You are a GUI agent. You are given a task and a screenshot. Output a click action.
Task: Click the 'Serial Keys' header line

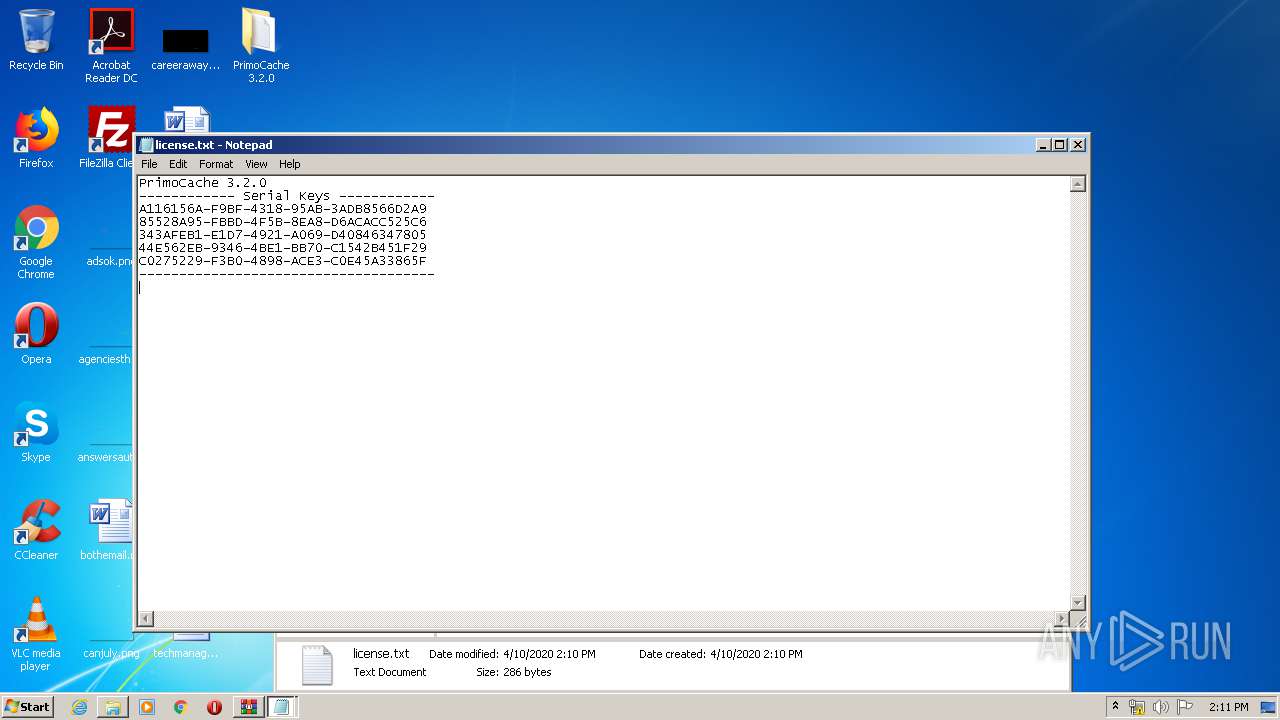click(x=287, y=196)
